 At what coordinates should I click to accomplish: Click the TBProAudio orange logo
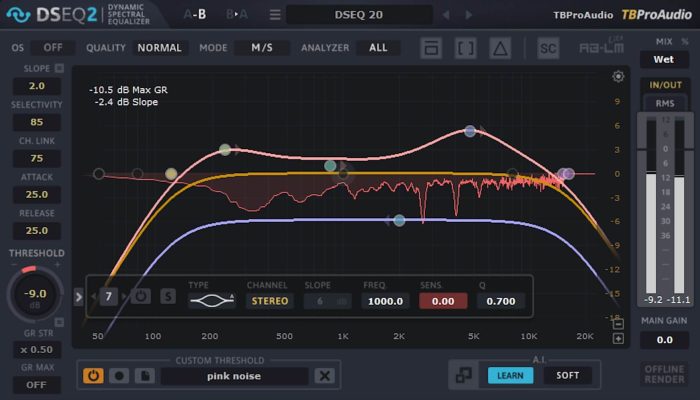click(x=657, y=15)
